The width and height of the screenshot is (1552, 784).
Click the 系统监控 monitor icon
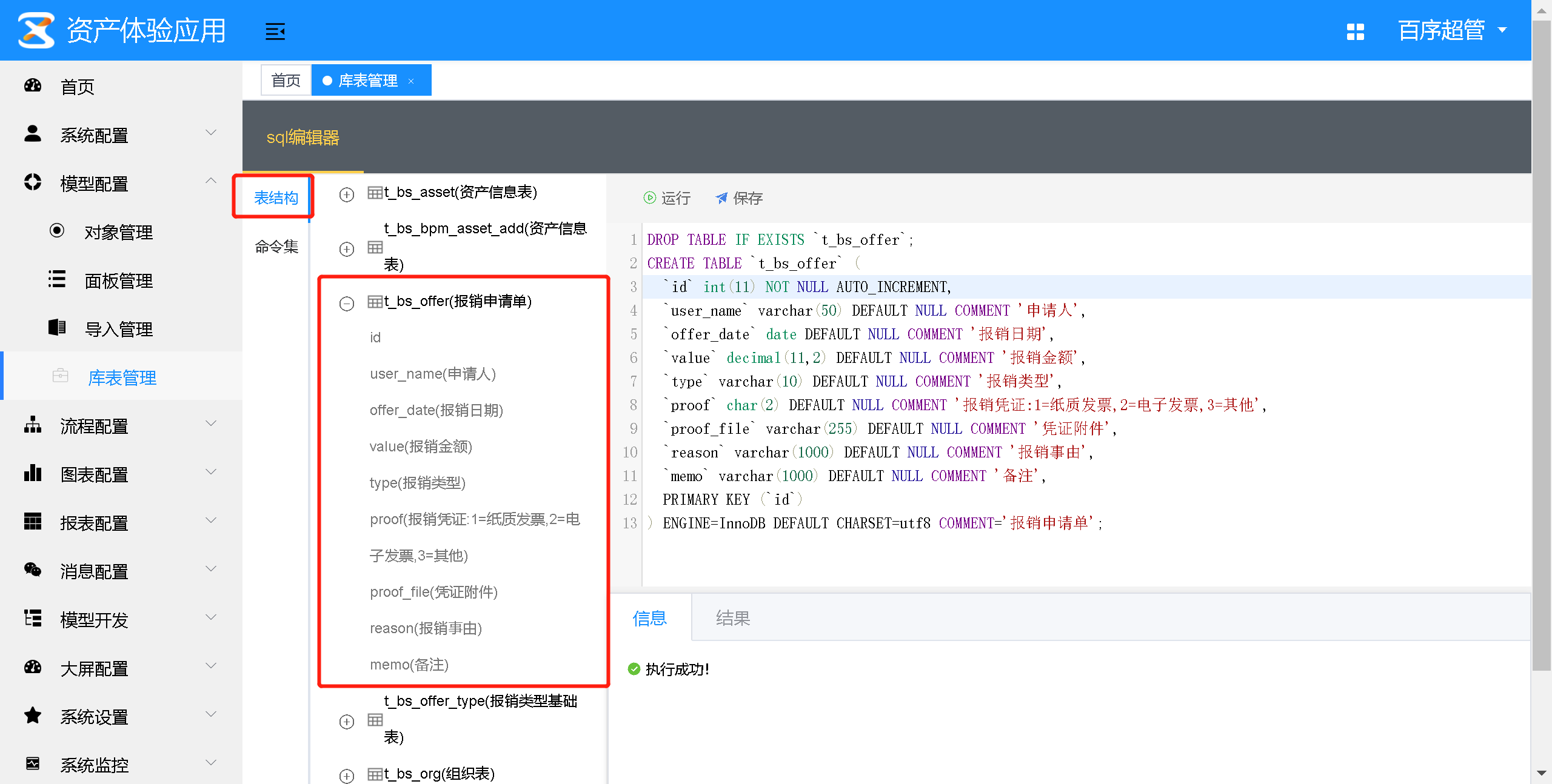coord(33,763)
